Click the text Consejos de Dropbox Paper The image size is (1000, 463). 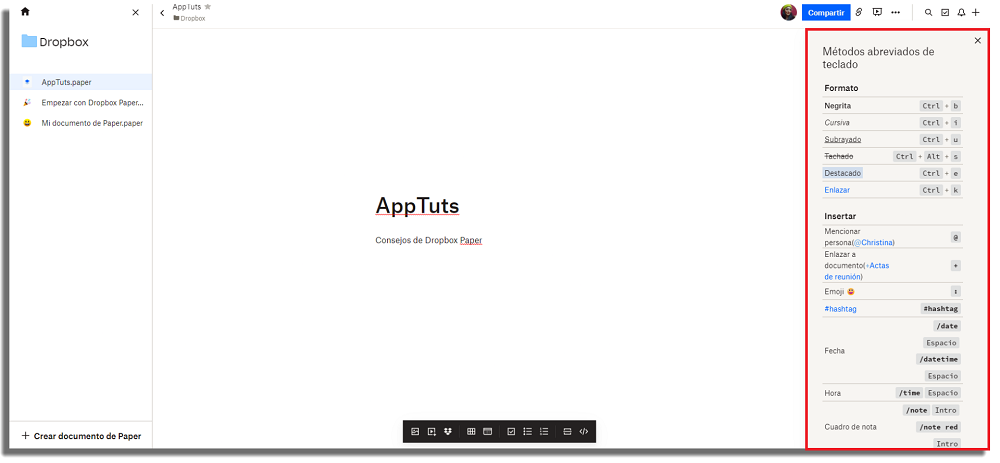[429, 240]
